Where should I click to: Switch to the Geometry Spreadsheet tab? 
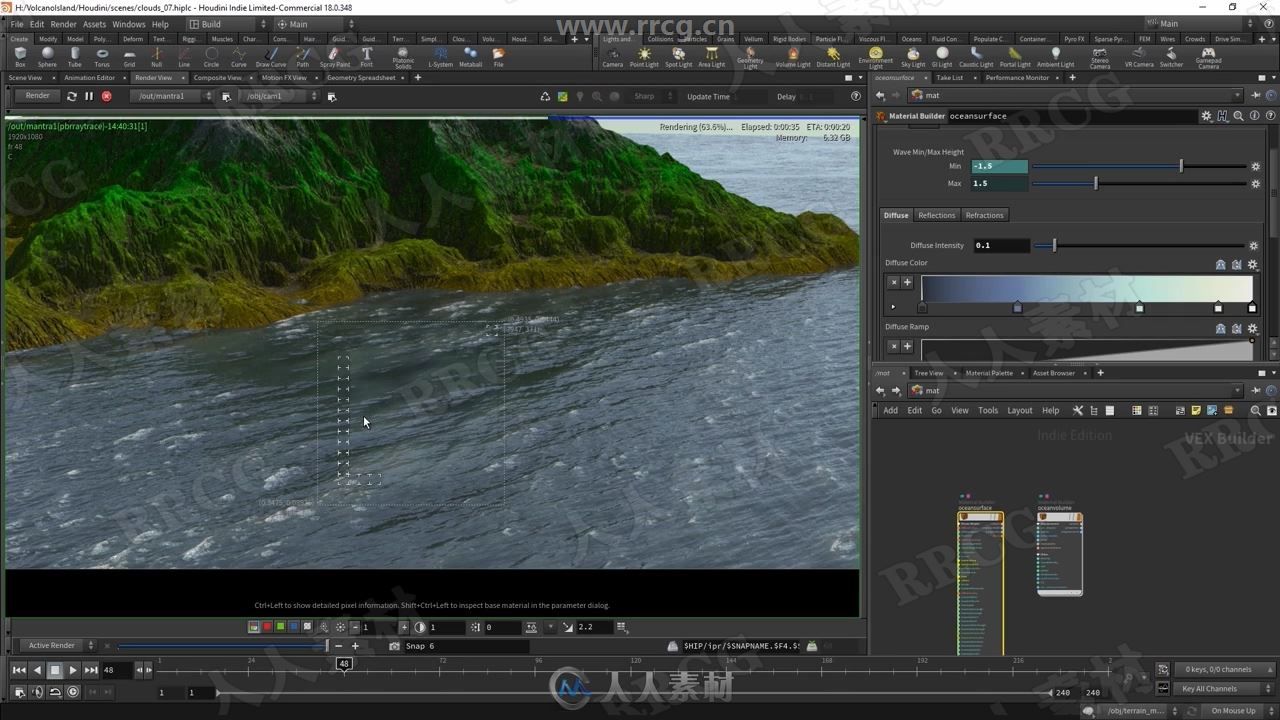pos(361,77)
